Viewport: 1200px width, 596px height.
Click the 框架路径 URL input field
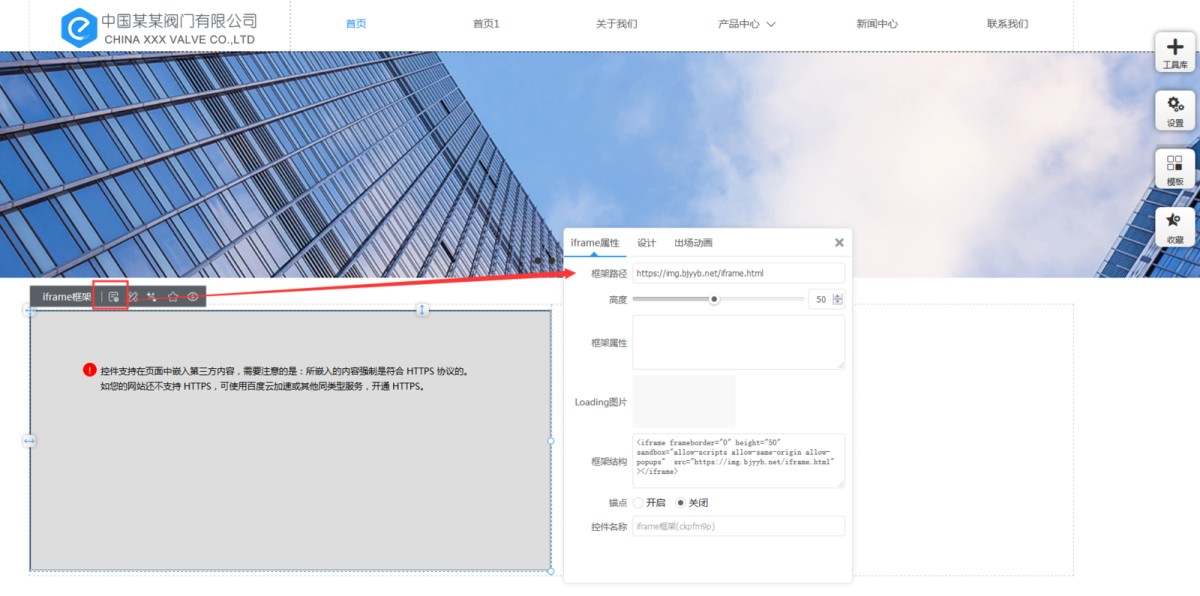click(x=738, y=272)
